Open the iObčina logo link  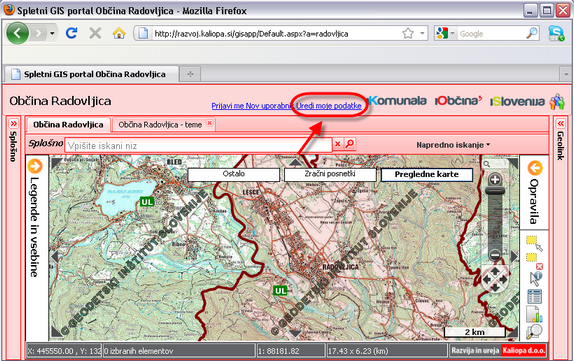pos(458,101)
